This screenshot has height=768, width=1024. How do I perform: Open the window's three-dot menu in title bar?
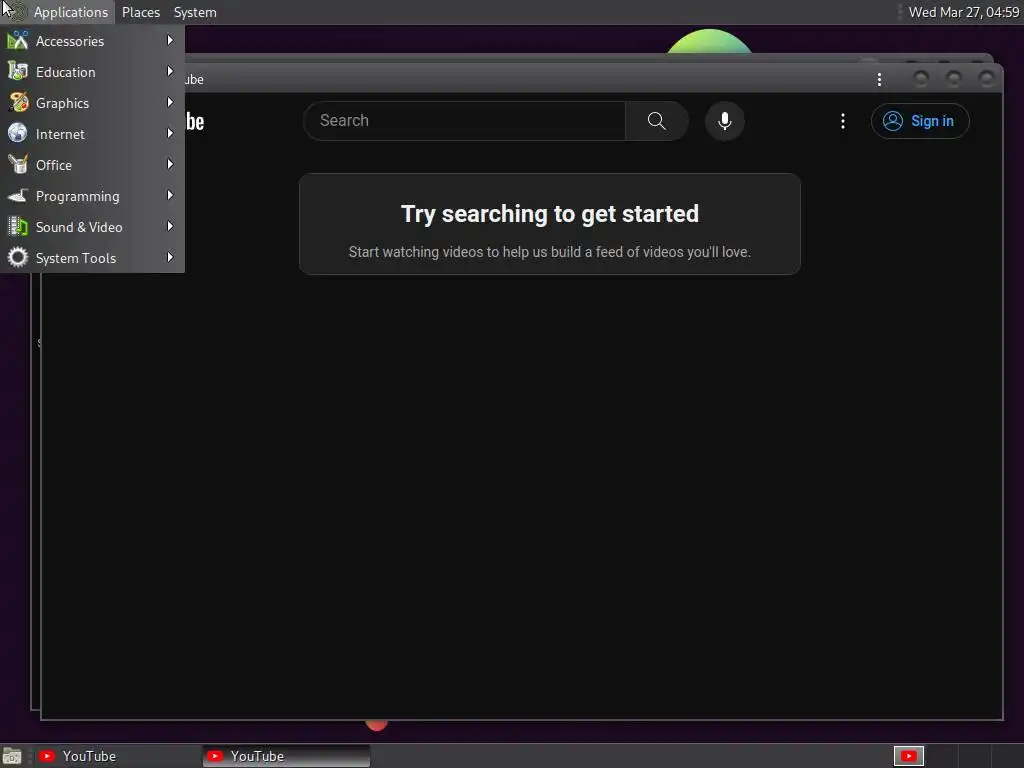(x=879, y=80)
